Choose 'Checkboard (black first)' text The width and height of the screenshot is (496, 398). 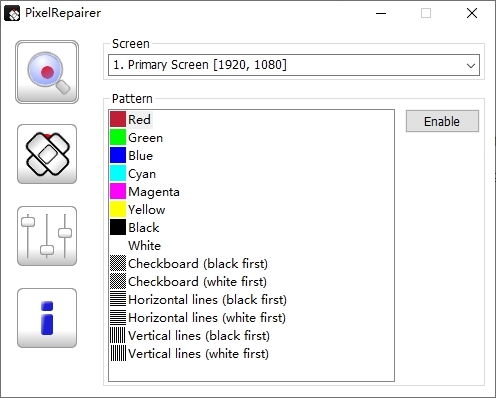198,264
